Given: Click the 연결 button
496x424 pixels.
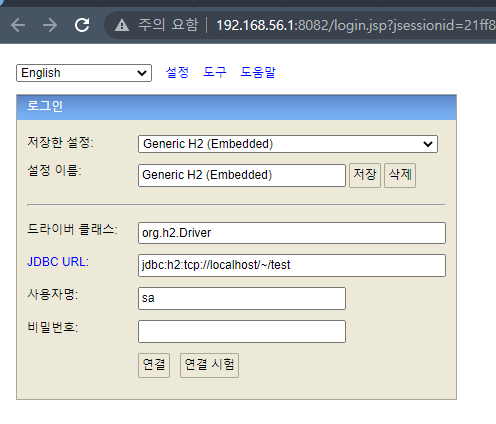Looking at the screenshot, I should tap(154, 365).
